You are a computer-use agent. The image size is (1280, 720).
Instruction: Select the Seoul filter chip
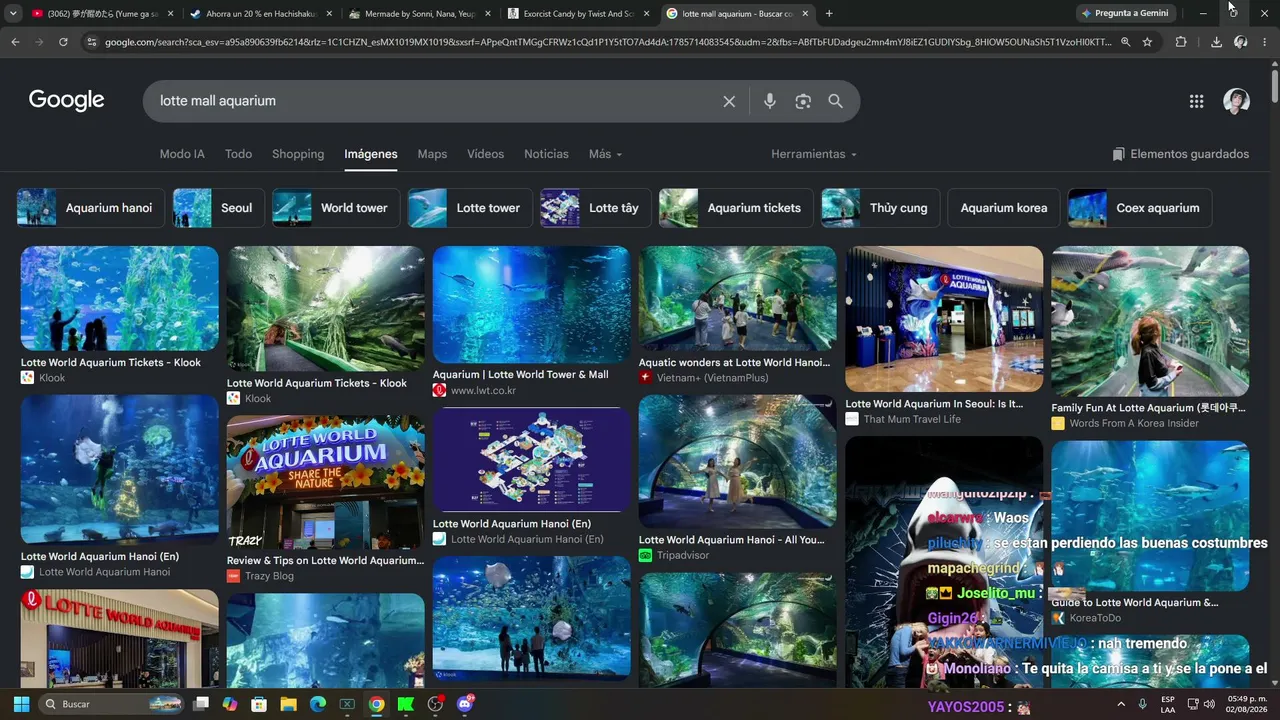tap(219, 208)
